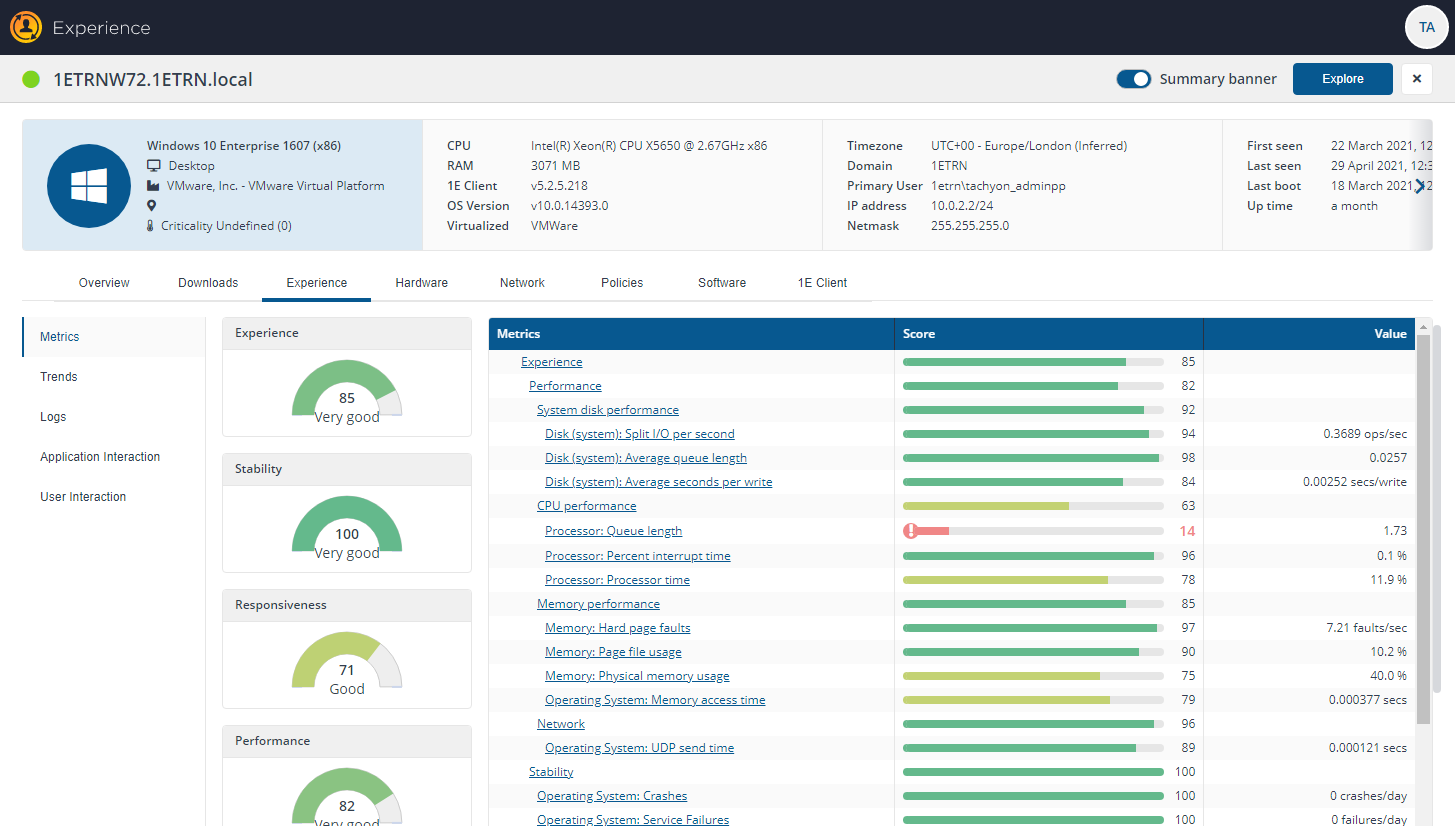Click the criticality thermometer icon
The height and width of the screenshot is (826, 1455).
click(x=151, y=226)
